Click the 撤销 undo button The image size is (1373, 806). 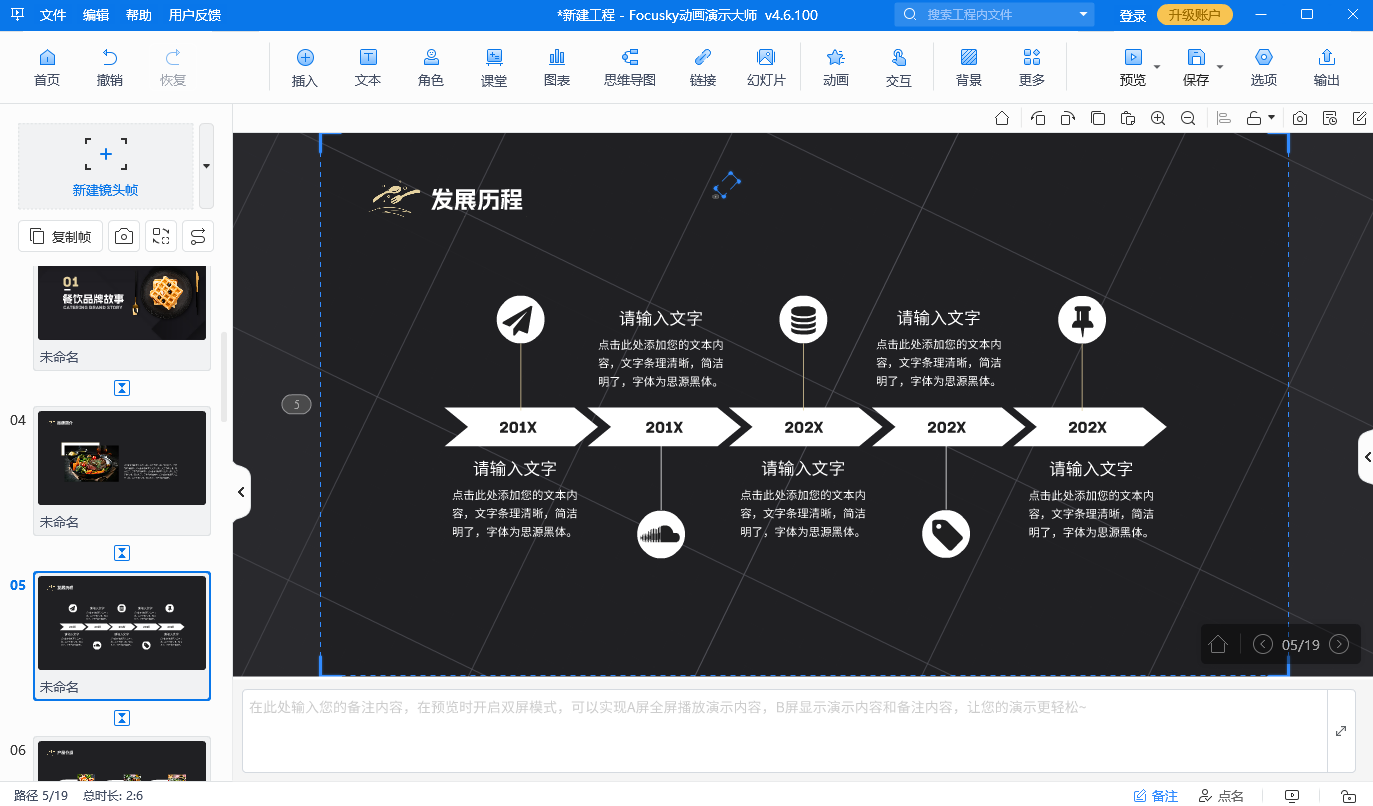pyautogui.click(x=110, y=67)
